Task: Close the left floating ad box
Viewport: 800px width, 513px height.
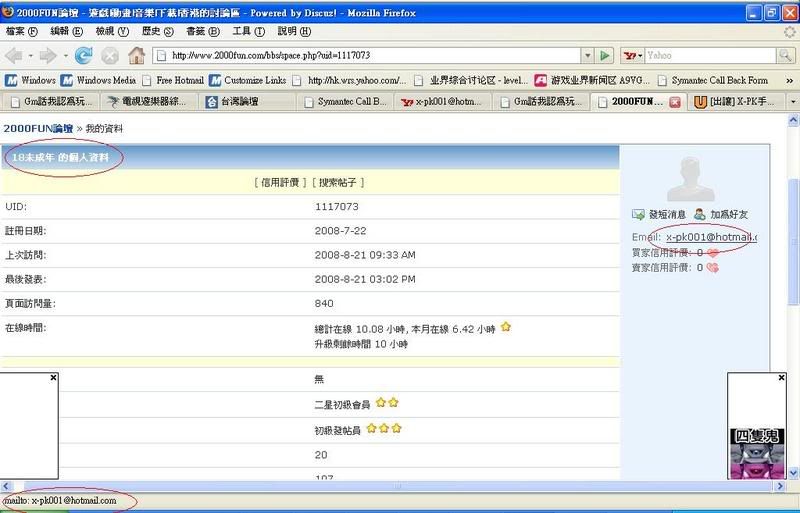Action: click(54, 378)
